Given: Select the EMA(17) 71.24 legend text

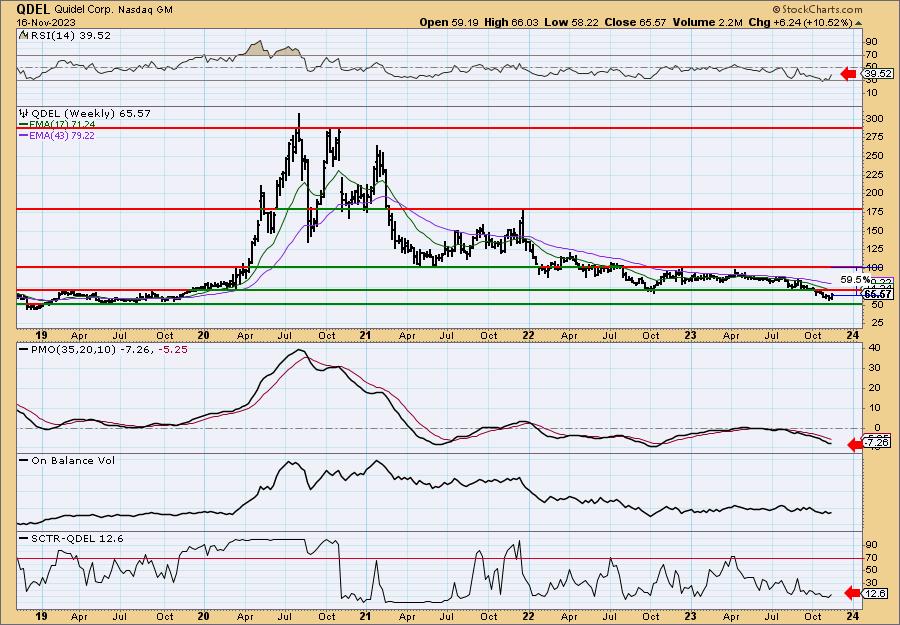Looking at the screenshot, I should click(x=62, y=125).
